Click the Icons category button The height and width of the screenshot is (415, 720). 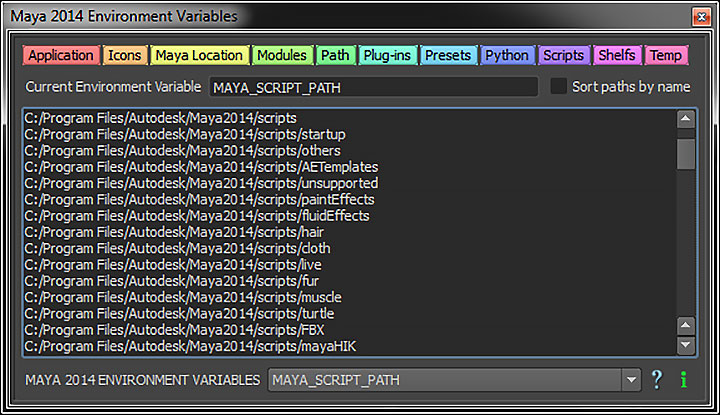click(125, 56)
